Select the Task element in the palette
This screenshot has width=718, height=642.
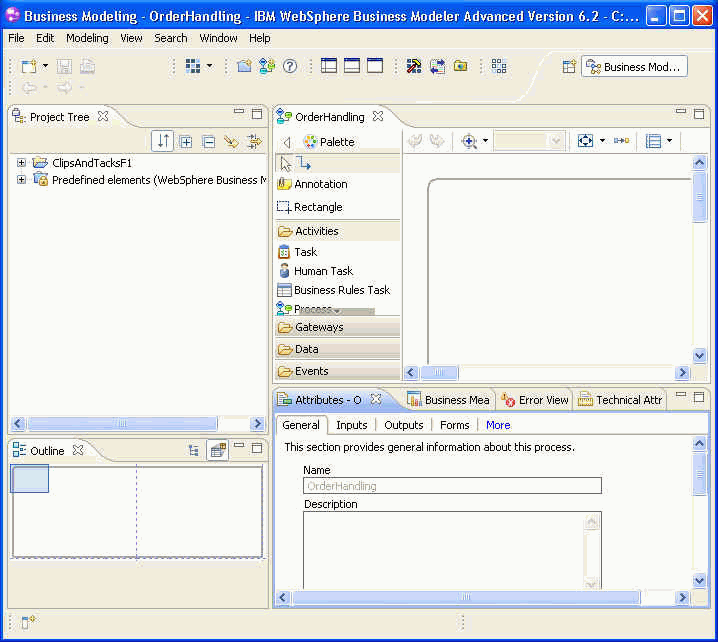coord(305,252)
